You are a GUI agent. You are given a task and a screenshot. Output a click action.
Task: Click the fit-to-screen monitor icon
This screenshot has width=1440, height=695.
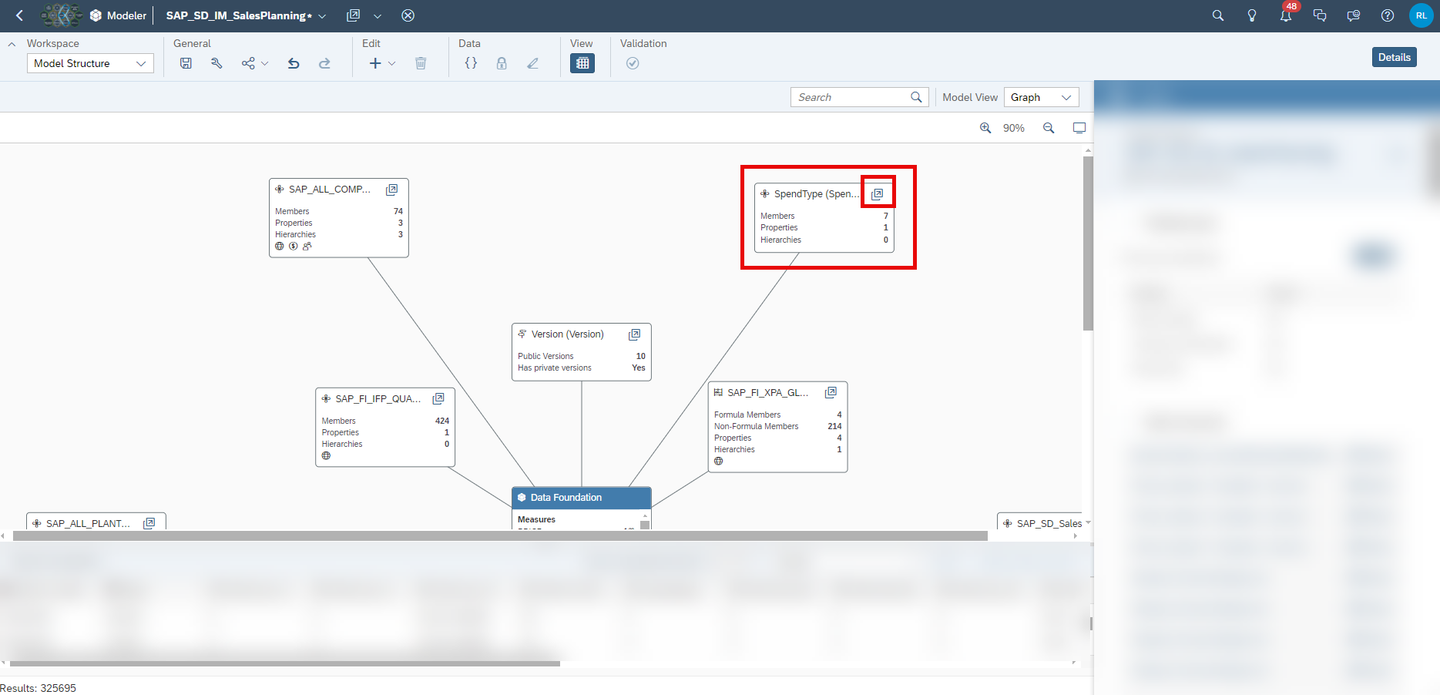coord(1079,128)
